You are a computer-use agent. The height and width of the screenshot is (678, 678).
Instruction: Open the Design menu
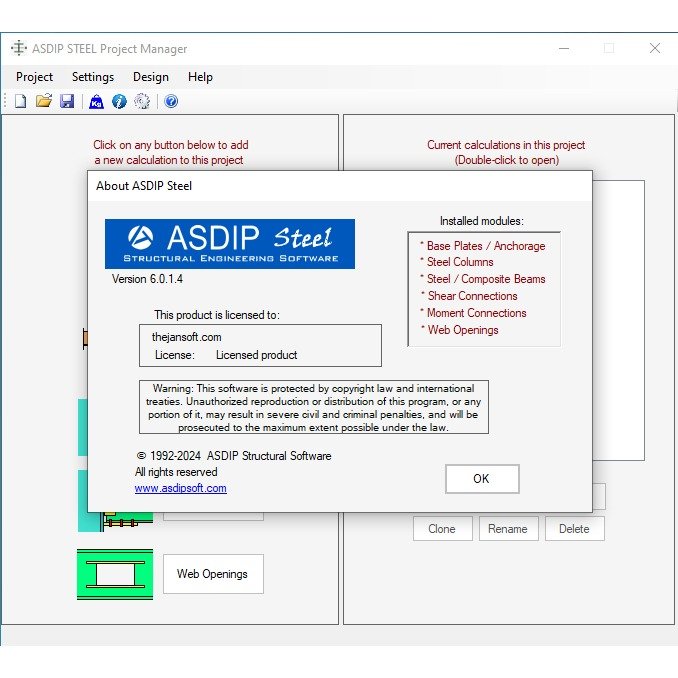[151, 77]
